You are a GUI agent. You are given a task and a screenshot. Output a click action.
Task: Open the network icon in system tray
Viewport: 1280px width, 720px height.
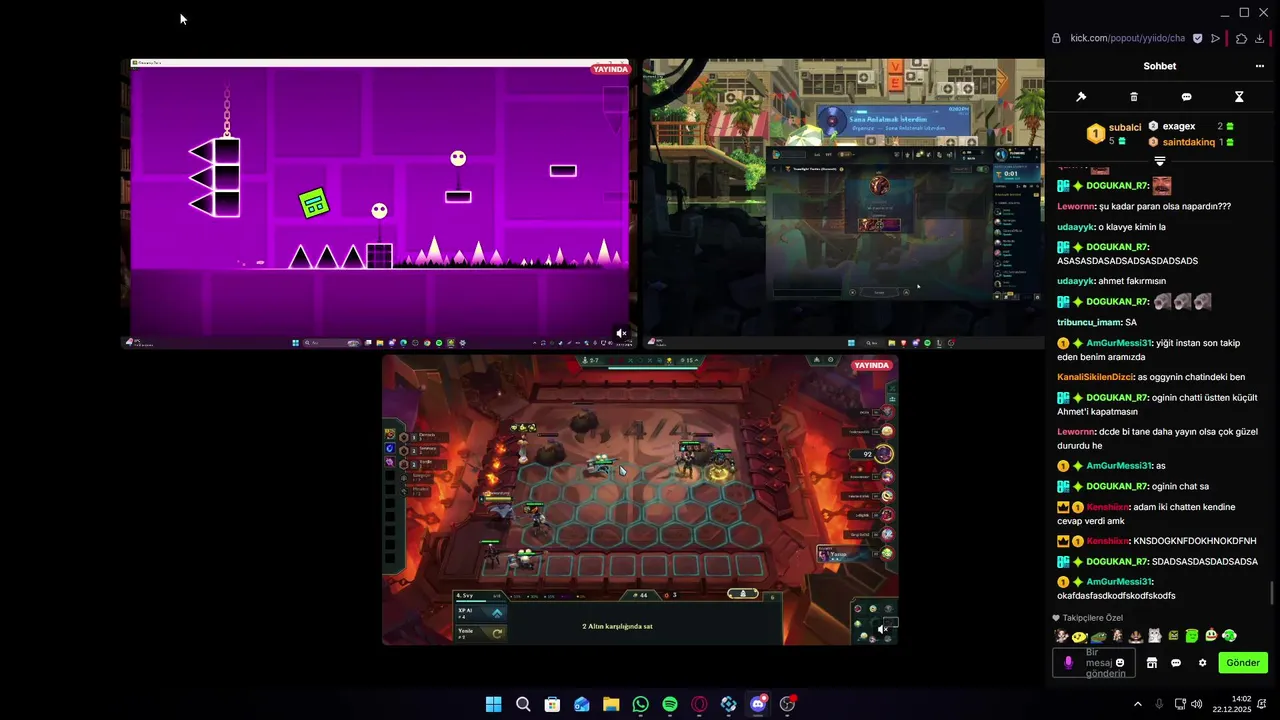click(x=1180, y=704)
